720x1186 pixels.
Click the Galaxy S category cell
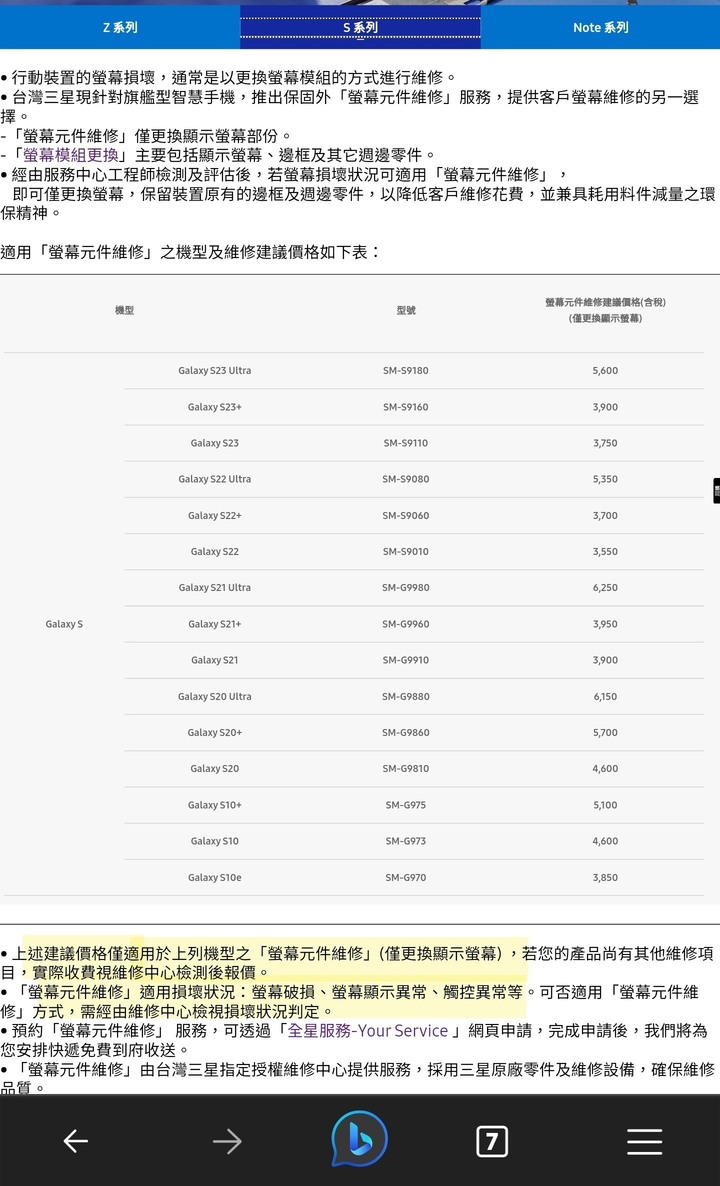[x=64, y=624]
